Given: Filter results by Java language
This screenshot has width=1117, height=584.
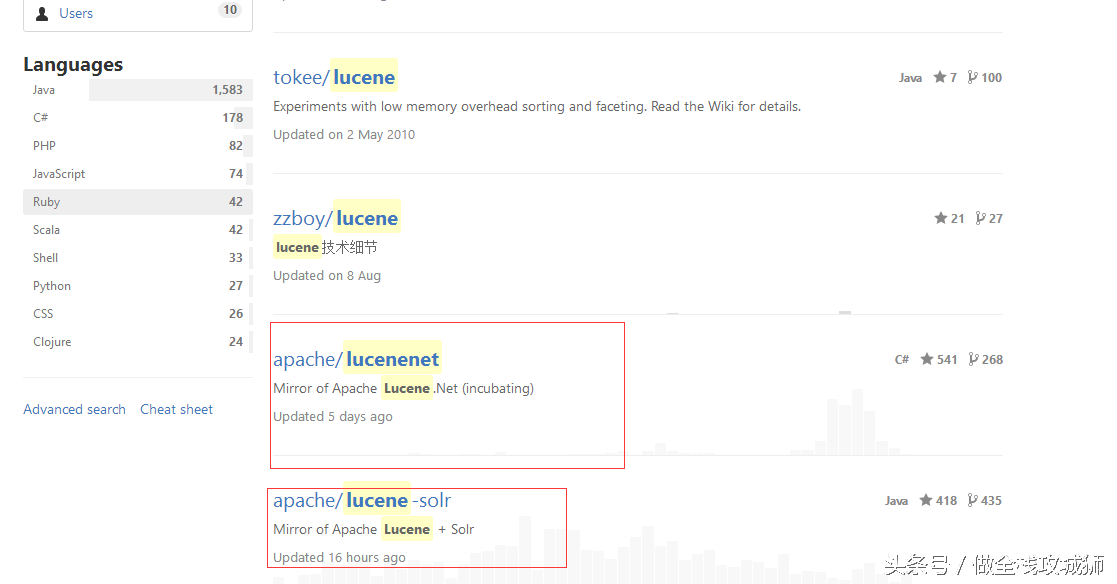Looking at the screenshot, I should click(x=137, y=90).
